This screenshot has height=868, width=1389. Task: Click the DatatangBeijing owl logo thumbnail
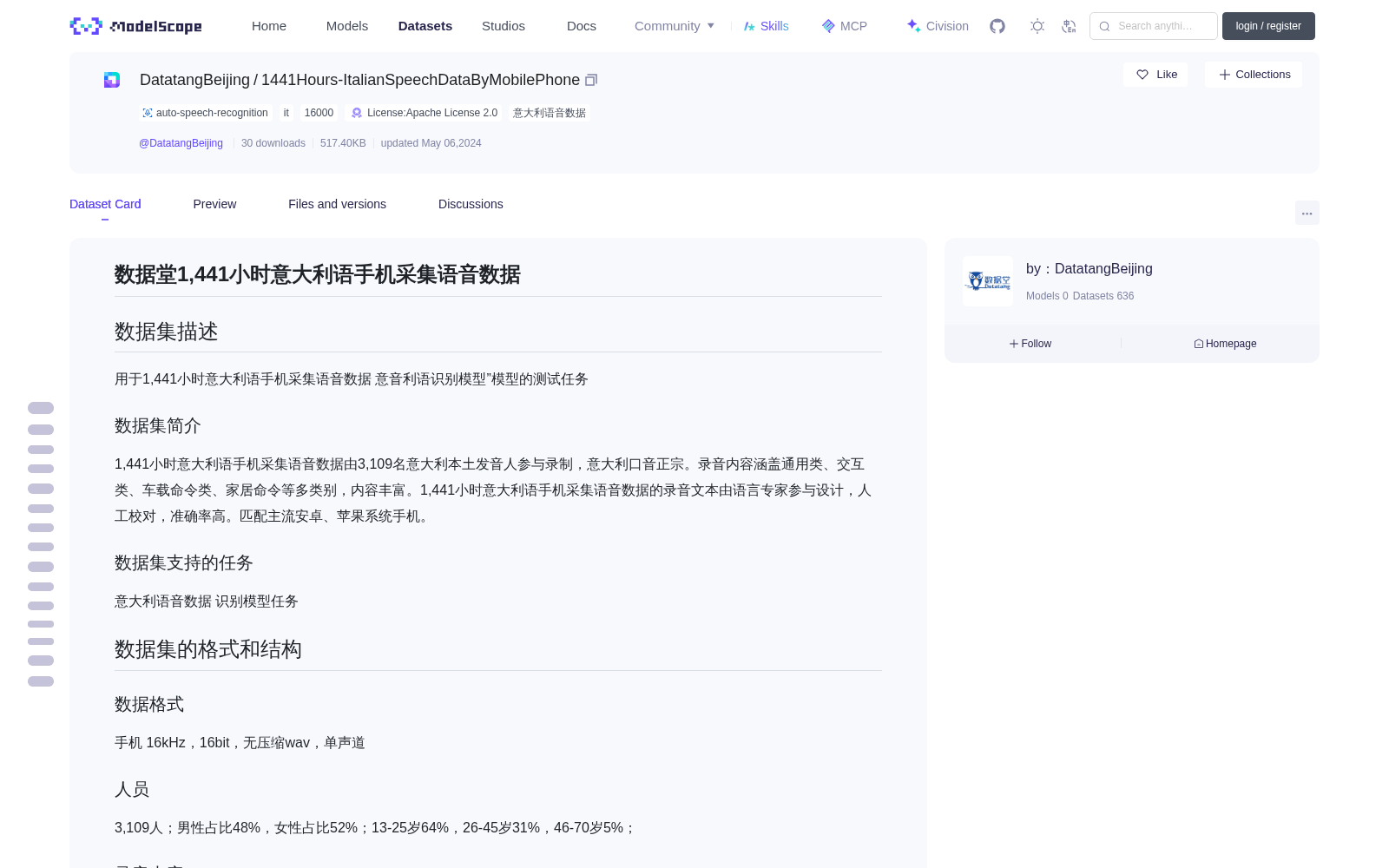click(x=988, y=281)
